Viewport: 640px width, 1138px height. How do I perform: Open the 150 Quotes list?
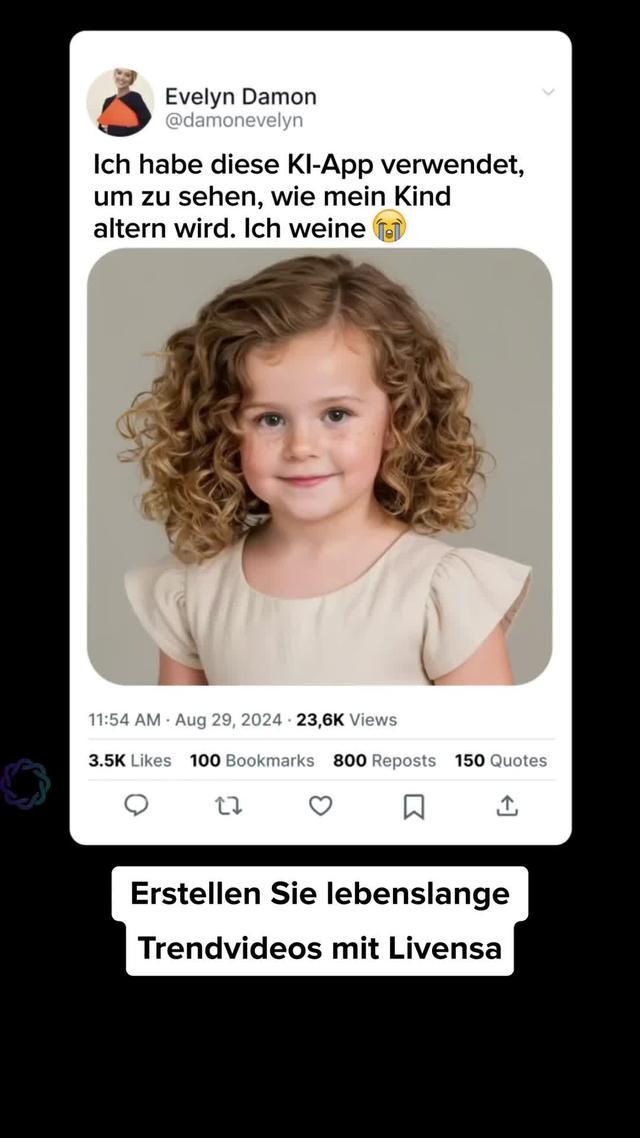click(x=500, y=761)
